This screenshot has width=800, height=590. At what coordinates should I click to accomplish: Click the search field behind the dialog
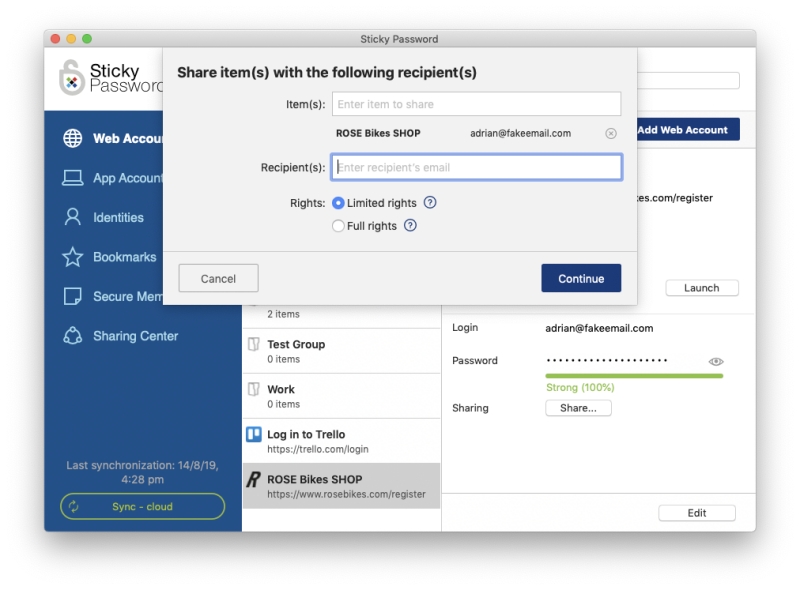point(688,80)
